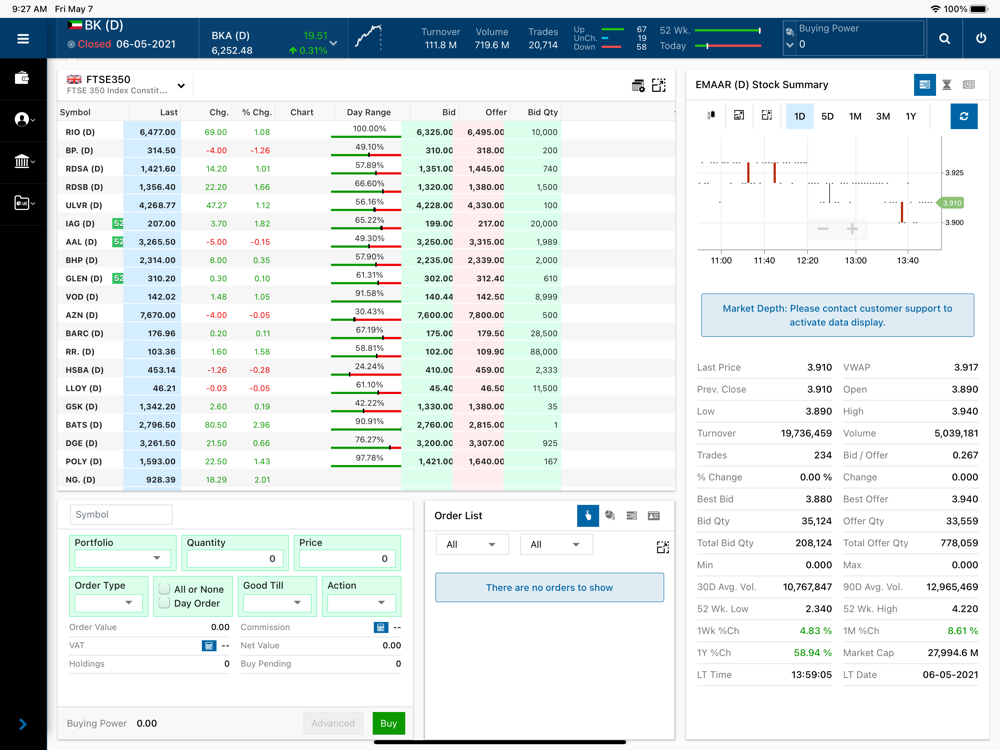Open watchlist customize icon above table
The height and width of the screenshot is (750, 1000).
click(638, 85)
